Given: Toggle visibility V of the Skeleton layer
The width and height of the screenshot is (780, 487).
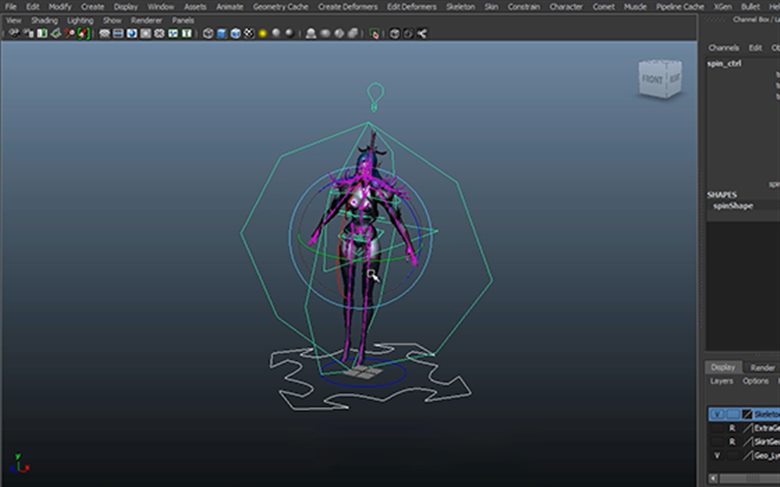Looking at the screenshot, I should point(717,414).
